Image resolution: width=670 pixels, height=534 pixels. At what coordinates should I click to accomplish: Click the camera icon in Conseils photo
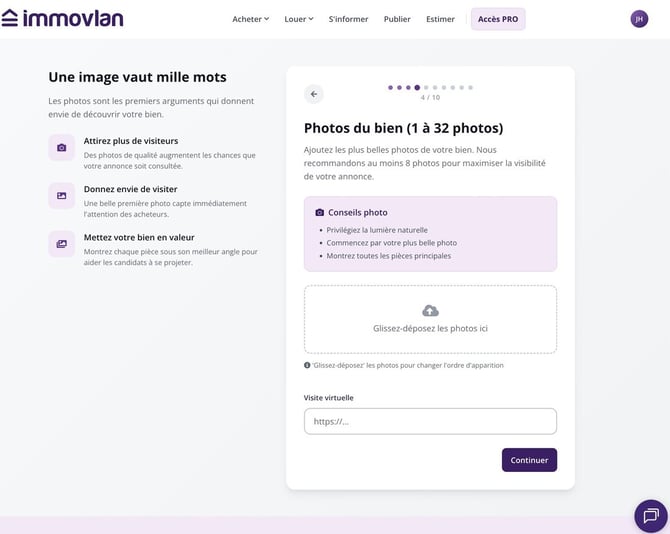click(319, 212)
